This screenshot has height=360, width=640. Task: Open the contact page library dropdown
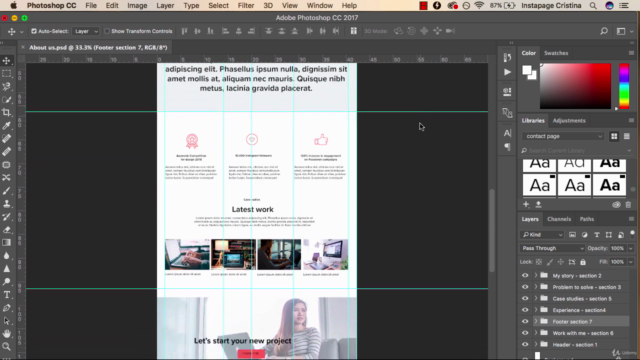coord(563,136)
